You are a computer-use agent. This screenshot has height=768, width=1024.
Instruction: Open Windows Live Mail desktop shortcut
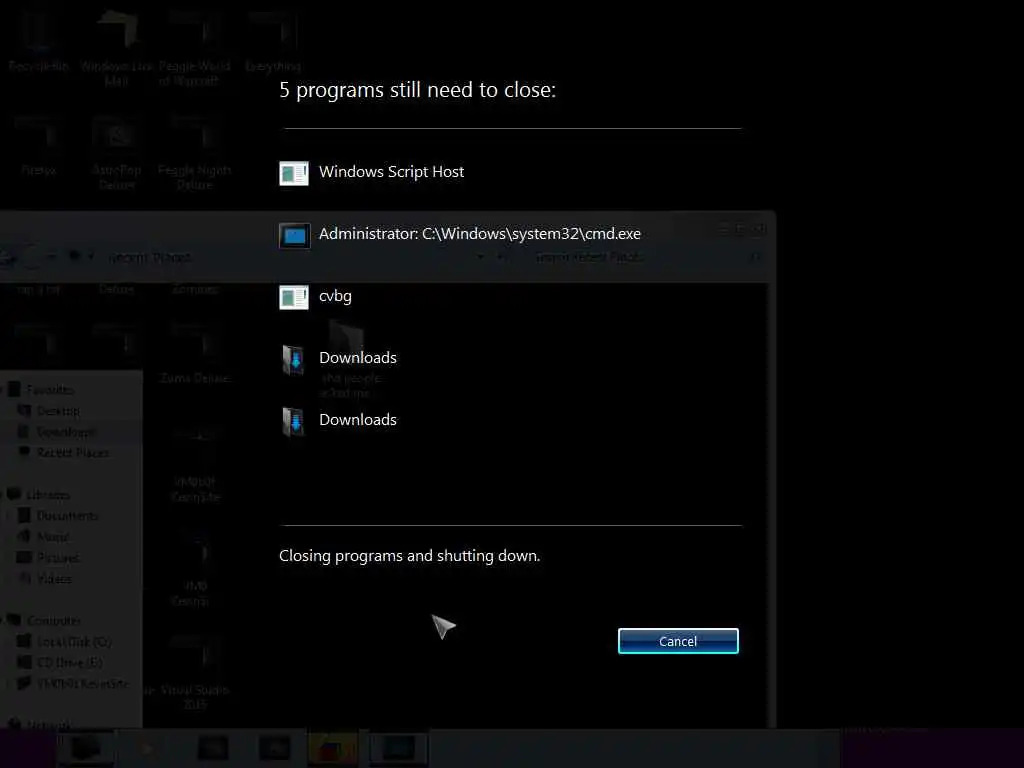(116, 48)
